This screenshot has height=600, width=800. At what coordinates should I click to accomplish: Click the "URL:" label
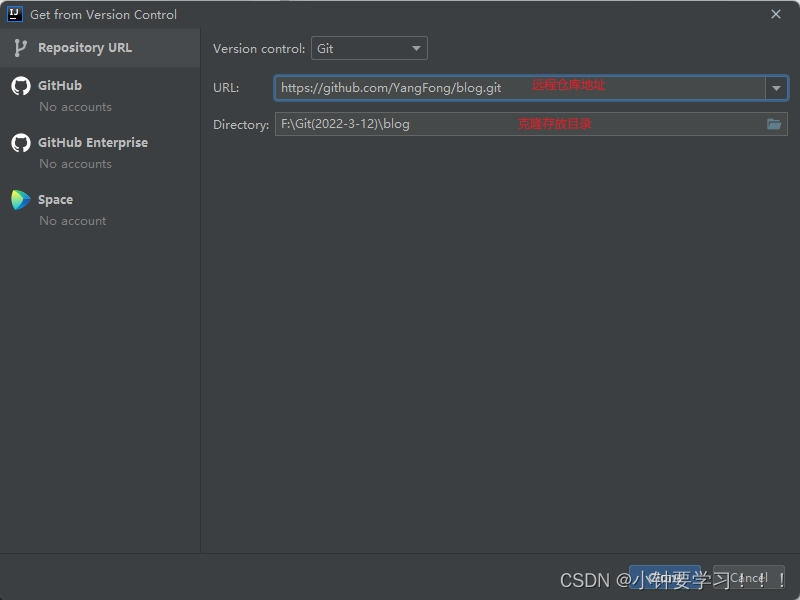pos(226,88)
